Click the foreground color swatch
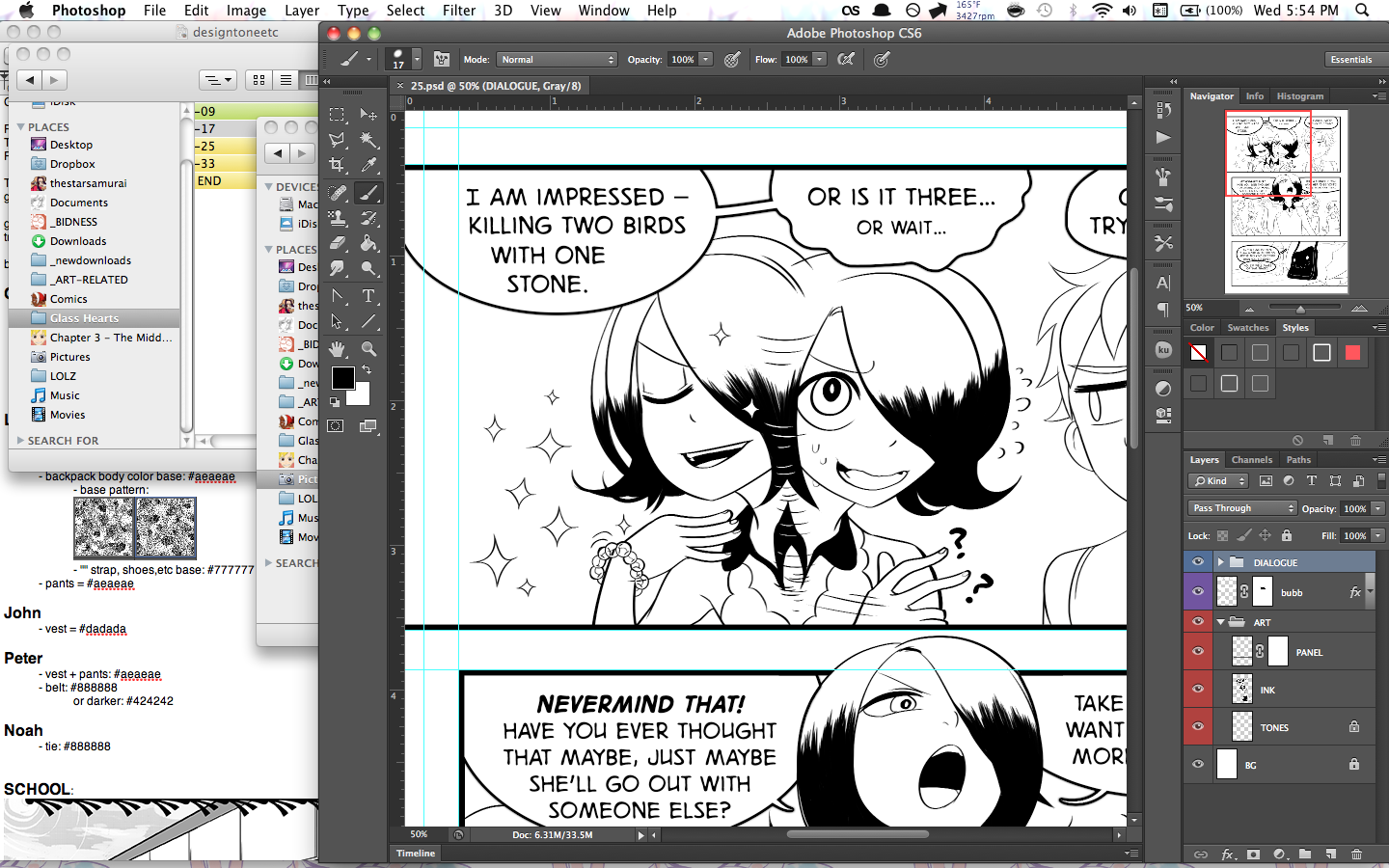 342,378
